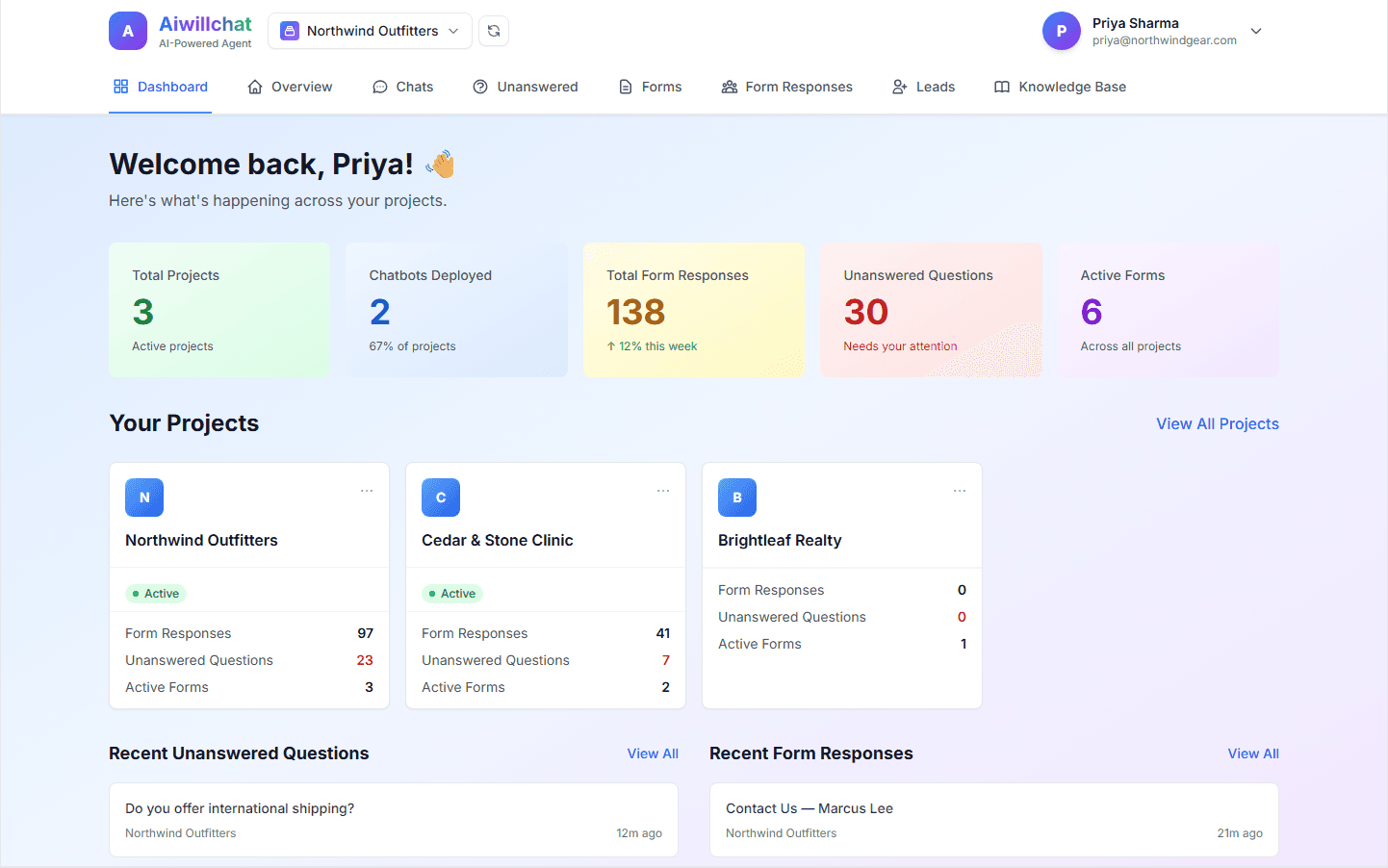Open the Unanswered tab

click(526, 87)
